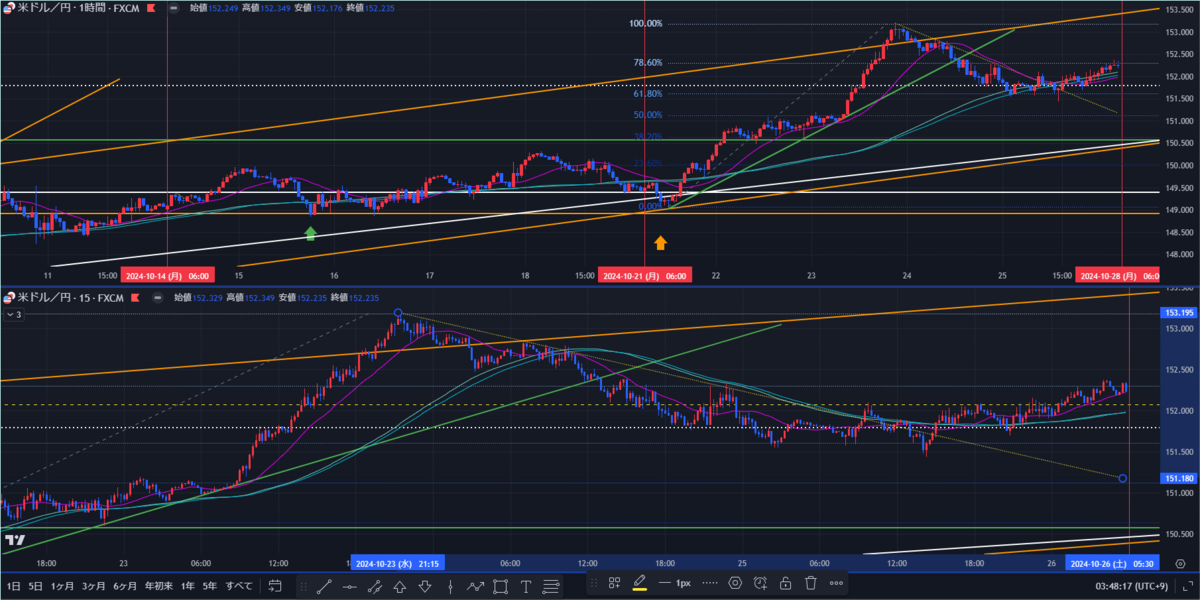Select the down arrow marker tool
Image resolution: width=1200 pixels, height=600 pixels.
point(424,586)
